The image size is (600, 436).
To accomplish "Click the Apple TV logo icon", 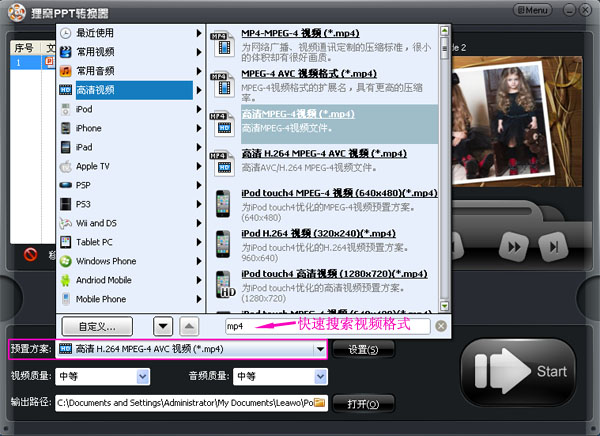I will coord(65,166).
